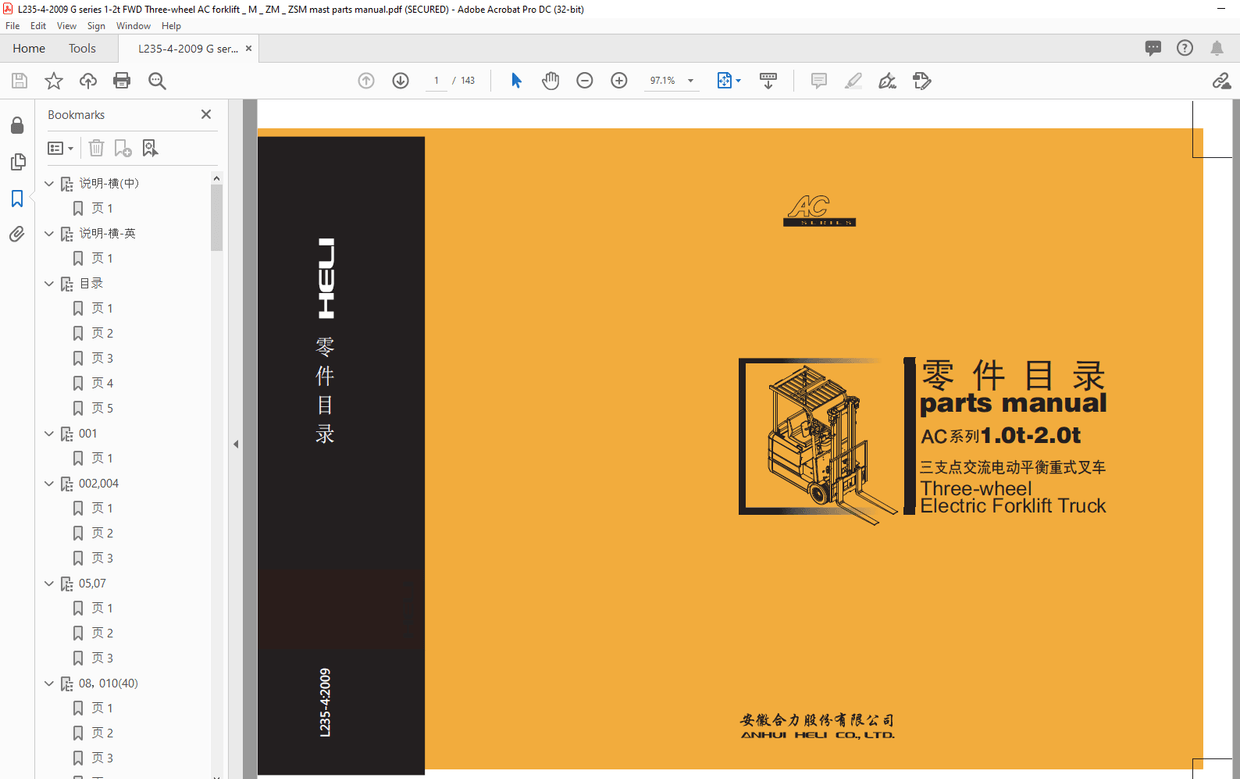Image resolution: width=1240 pixels, height=779 pixels.
Task: Click the Print file icon
Action: (122, 81)
